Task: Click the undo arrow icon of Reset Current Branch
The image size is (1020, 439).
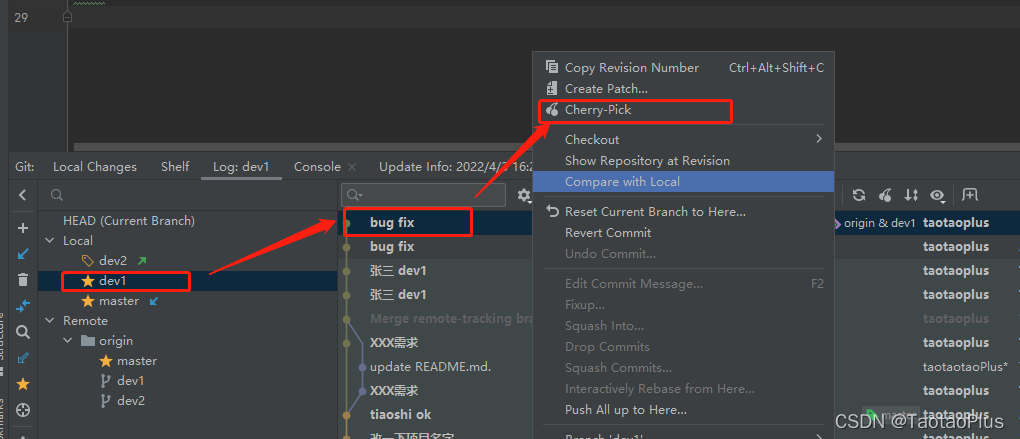Action: point(552,211)
